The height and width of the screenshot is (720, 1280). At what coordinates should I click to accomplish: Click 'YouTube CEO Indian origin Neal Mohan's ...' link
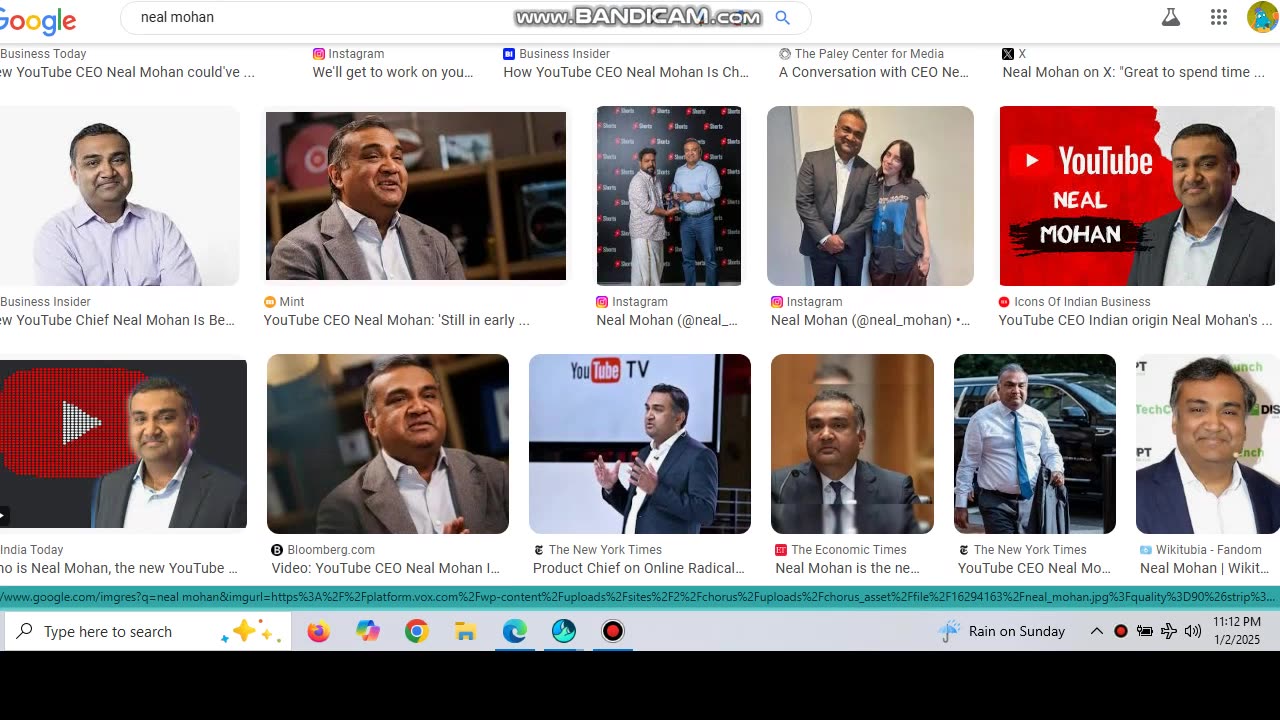1136,320
